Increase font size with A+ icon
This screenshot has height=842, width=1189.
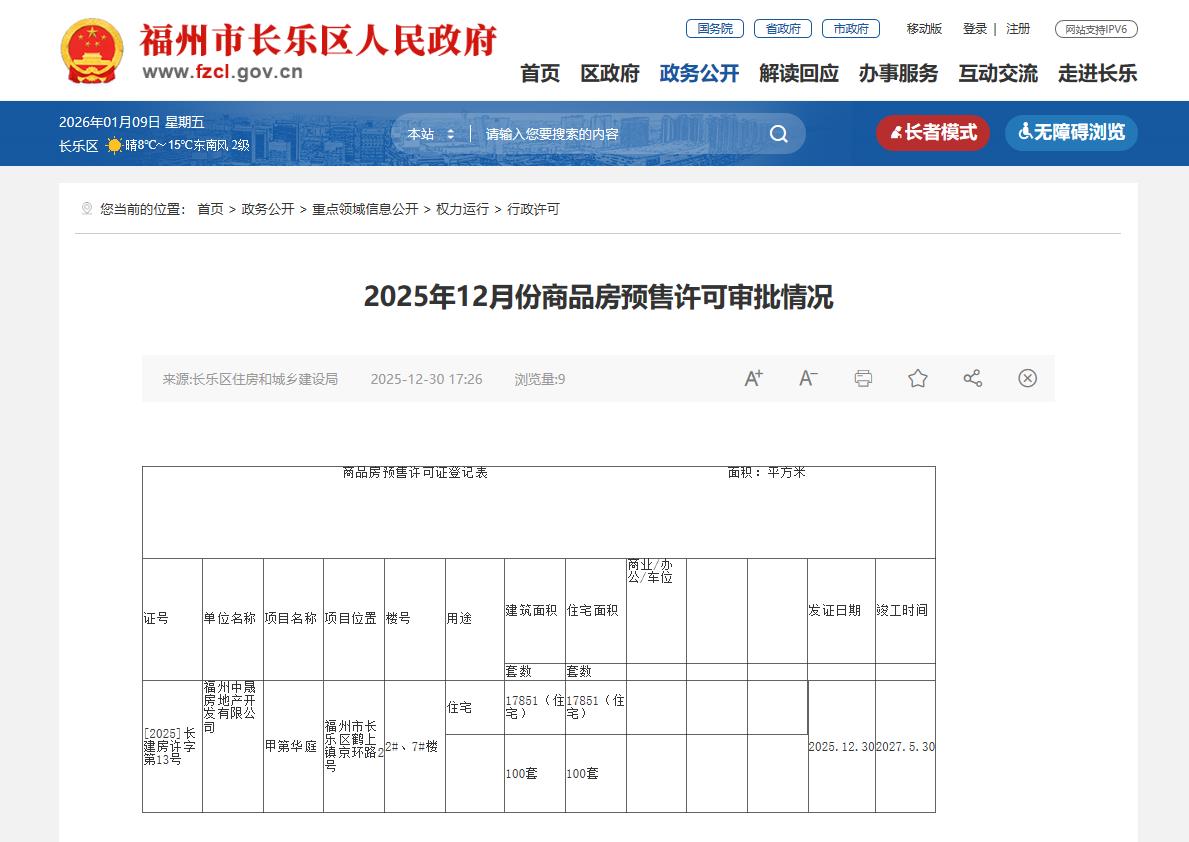pyautogui.click(x=753, y=378)
